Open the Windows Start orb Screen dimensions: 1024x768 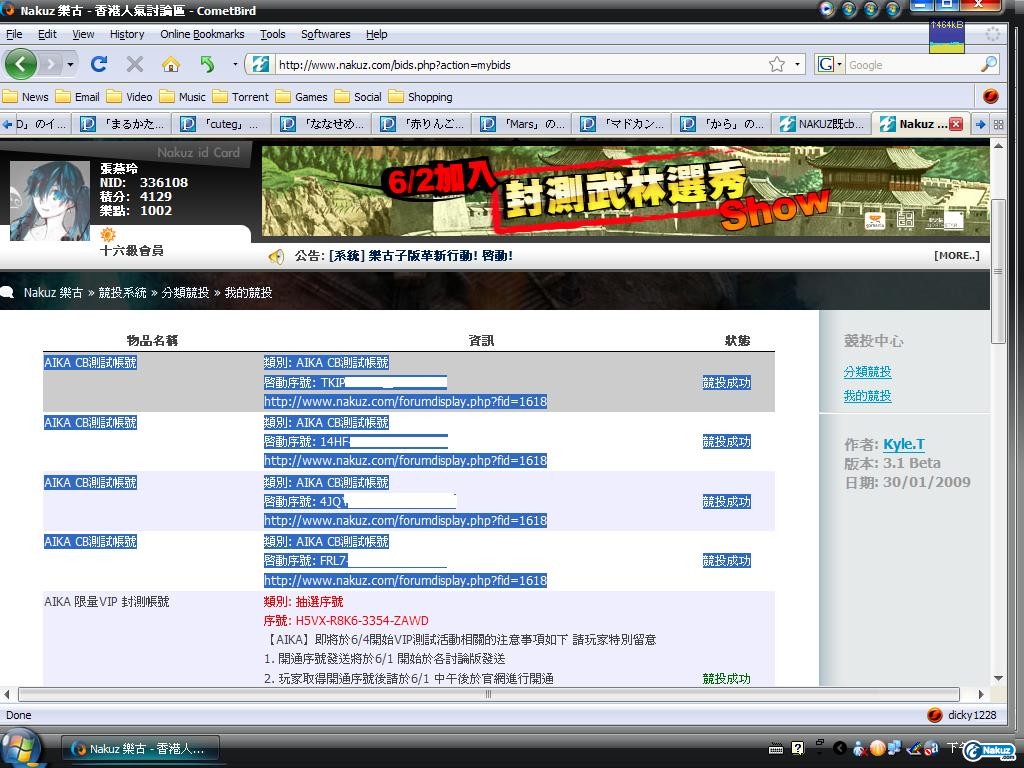point(20,748)
